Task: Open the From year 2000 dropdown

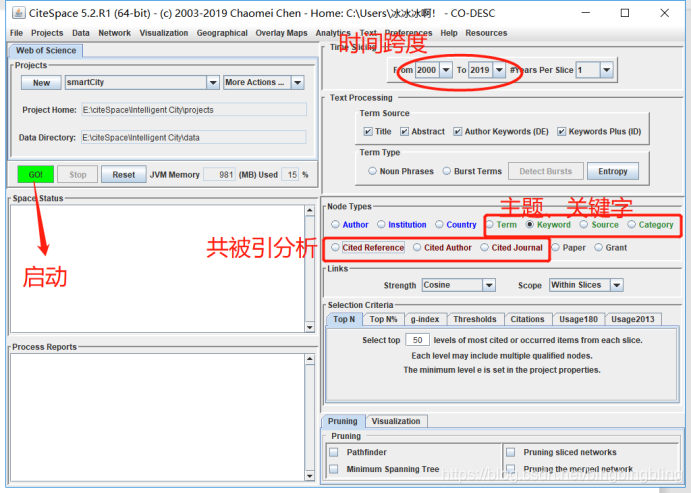Action: click(446, 70)
